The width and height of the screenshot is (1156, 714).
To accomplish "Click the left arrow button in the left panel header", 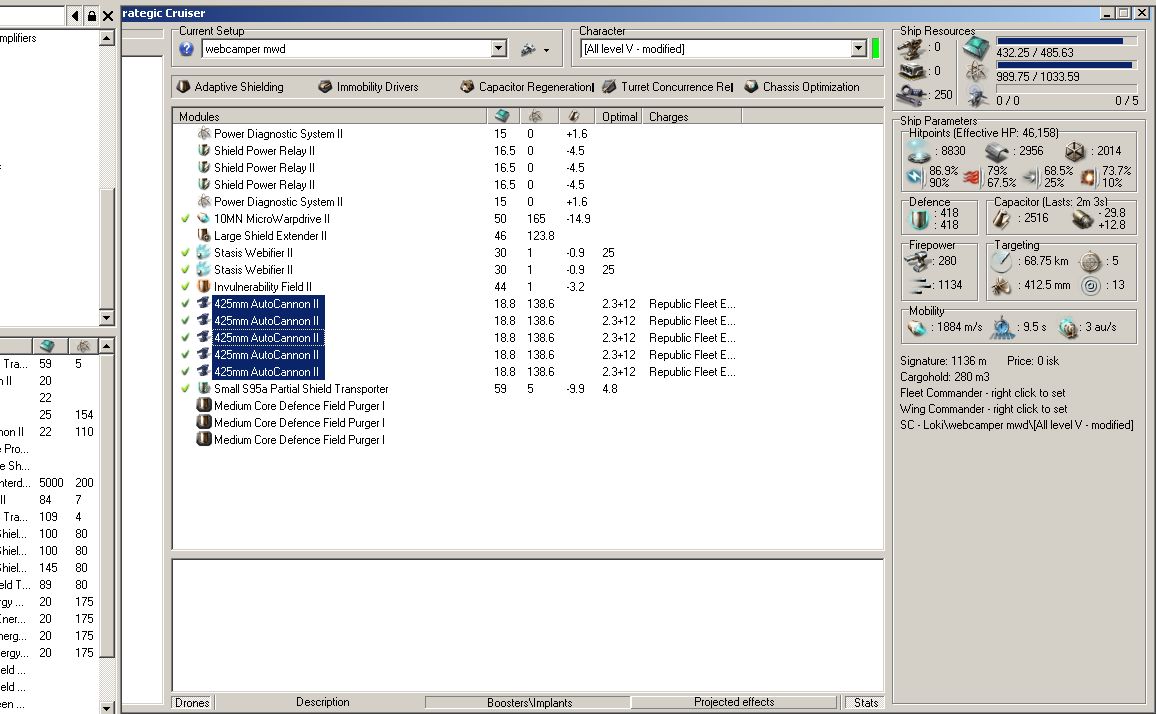I will (x=75, y=15).
